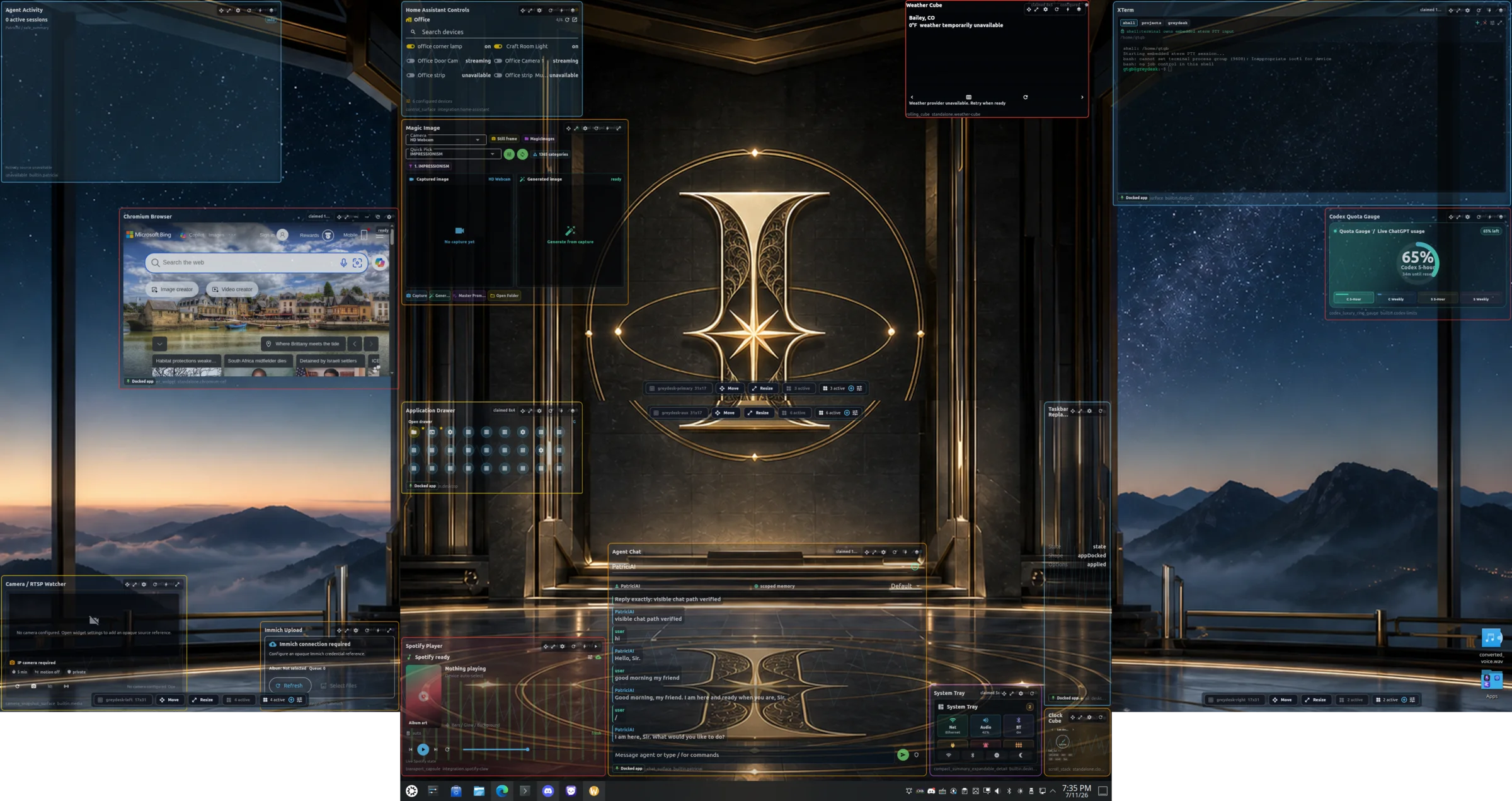This screenshot has height=801, width=1512.
Task: Open Copilot colorful icon in Bing search bar
Action: (380, 263)
